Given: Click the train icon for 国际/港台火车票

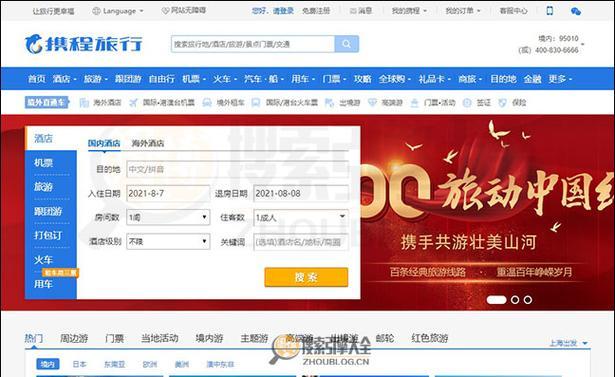Looking at the screenshot, I should [256, 103].
